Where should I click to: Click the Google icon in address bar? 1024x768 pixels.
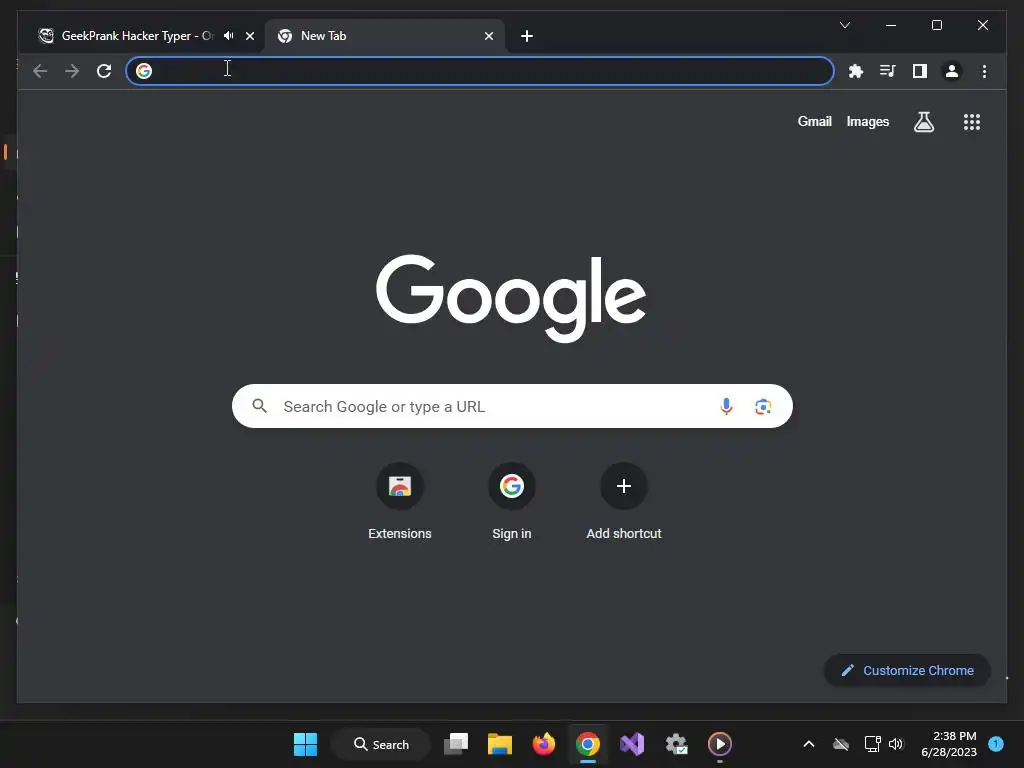coord(144,71)
